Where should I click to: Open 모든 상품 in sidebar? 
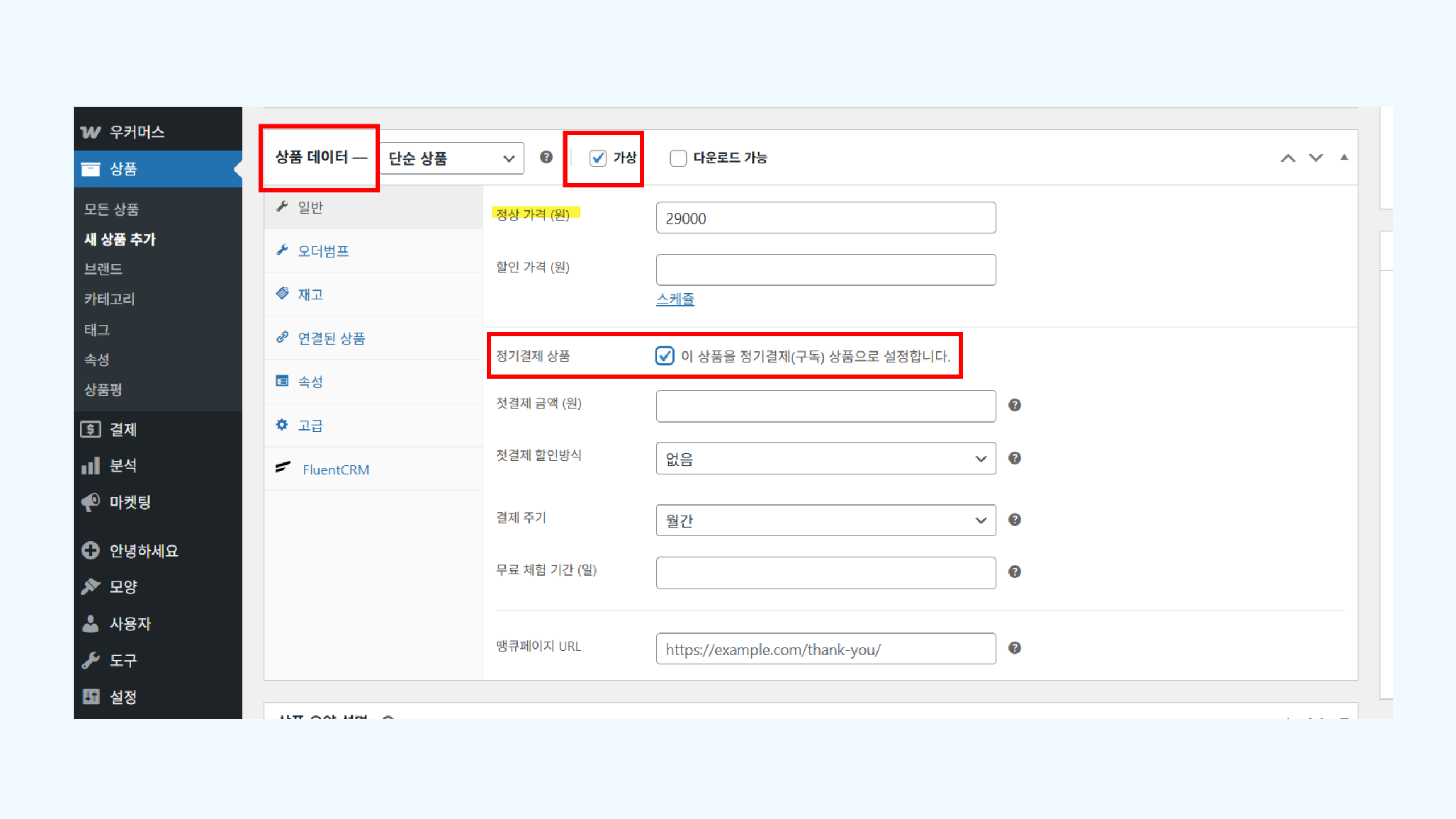pyautogui.click(x=111, y=209)
